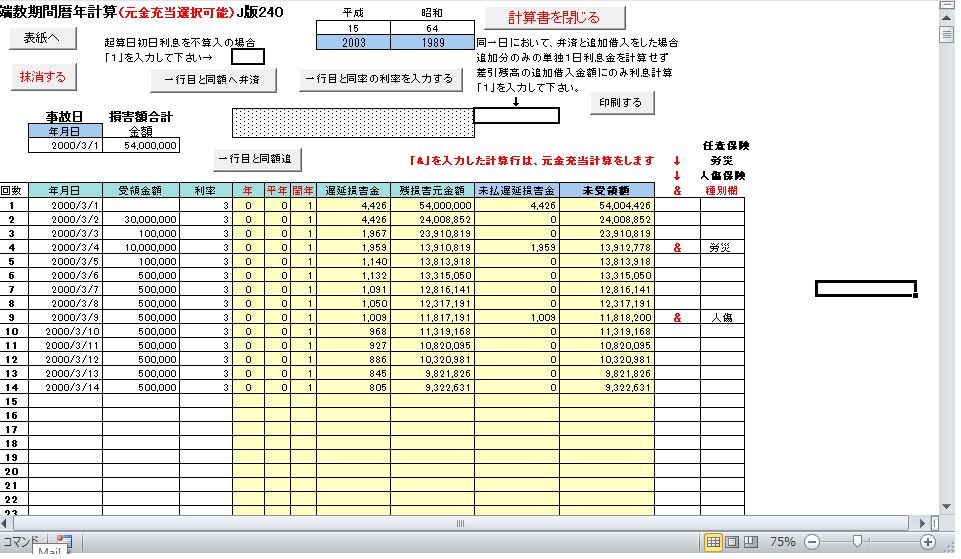Click input box below the down arrow
The width and height of the screenshot is (961, 559).
click(516, 115)
